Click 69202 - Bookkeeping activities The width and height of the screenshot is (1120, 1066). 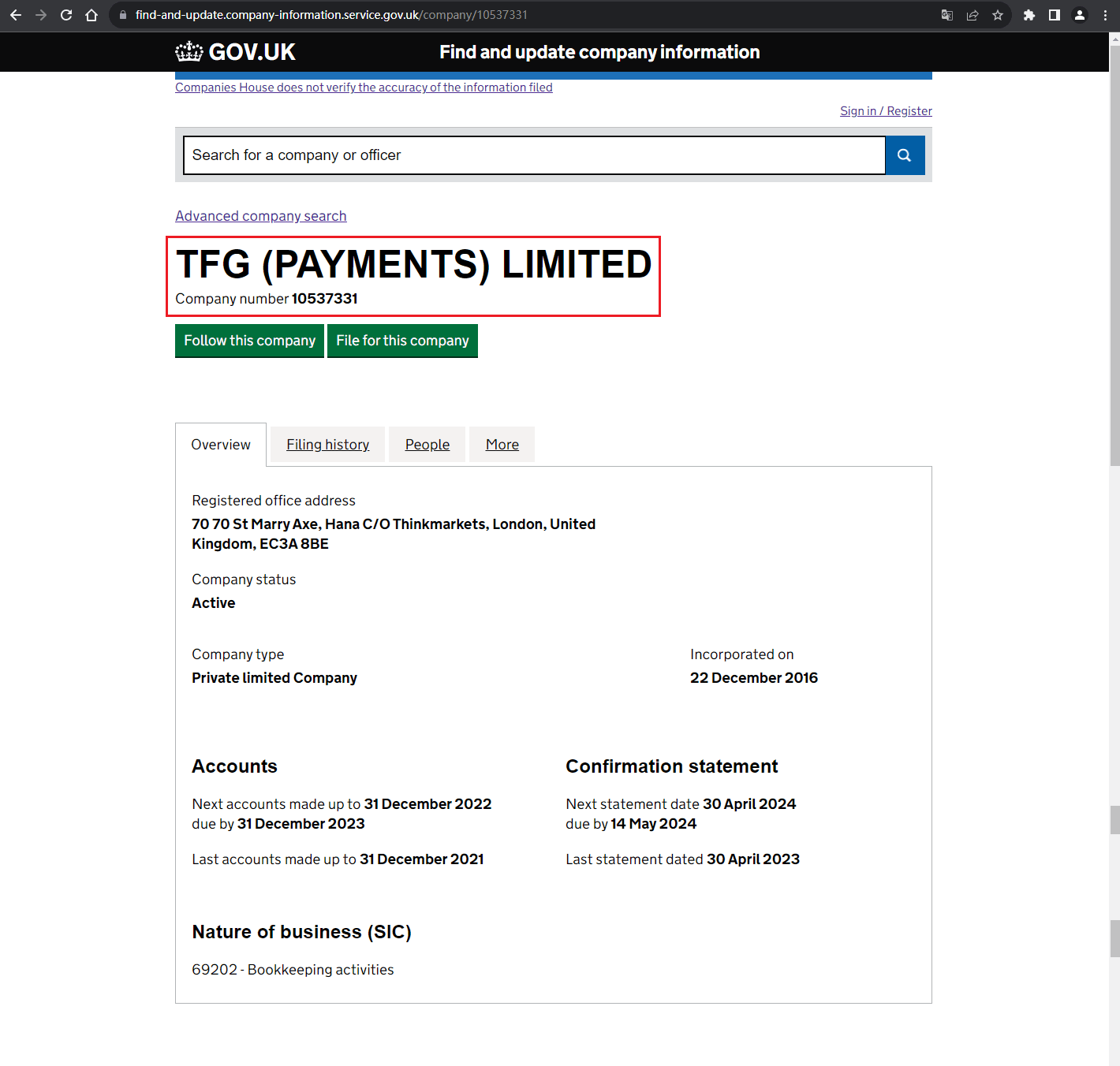[x=293, y=970]
